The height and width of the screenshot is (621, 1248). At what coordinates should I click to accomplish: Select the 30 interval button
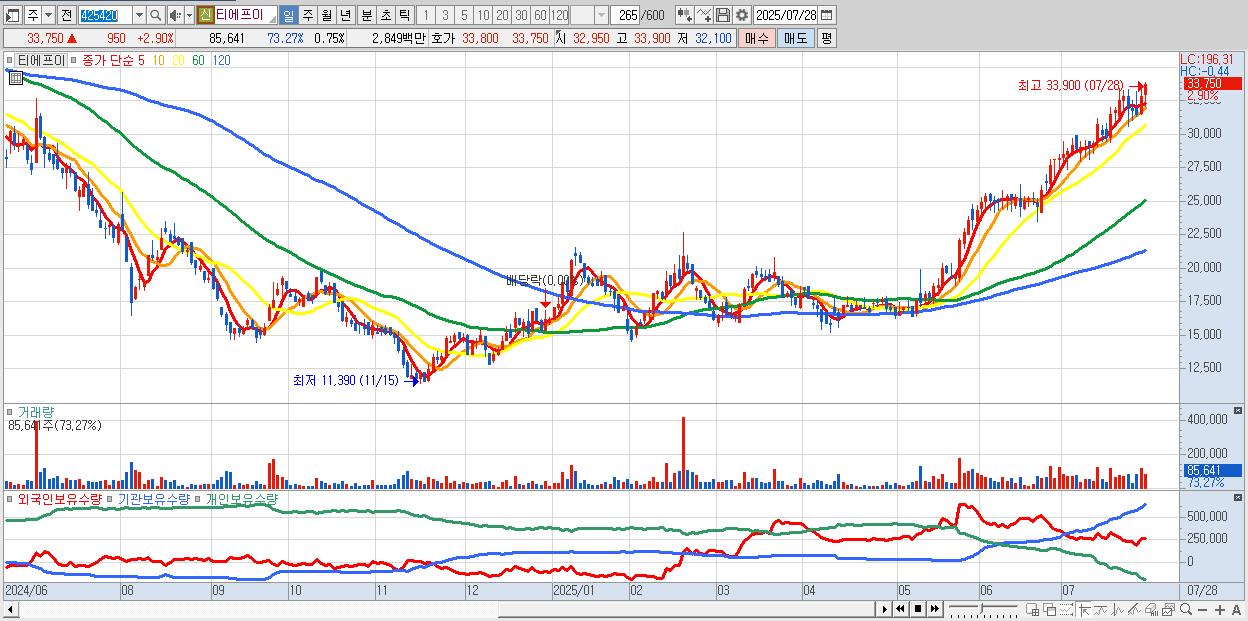click(521, 15)
